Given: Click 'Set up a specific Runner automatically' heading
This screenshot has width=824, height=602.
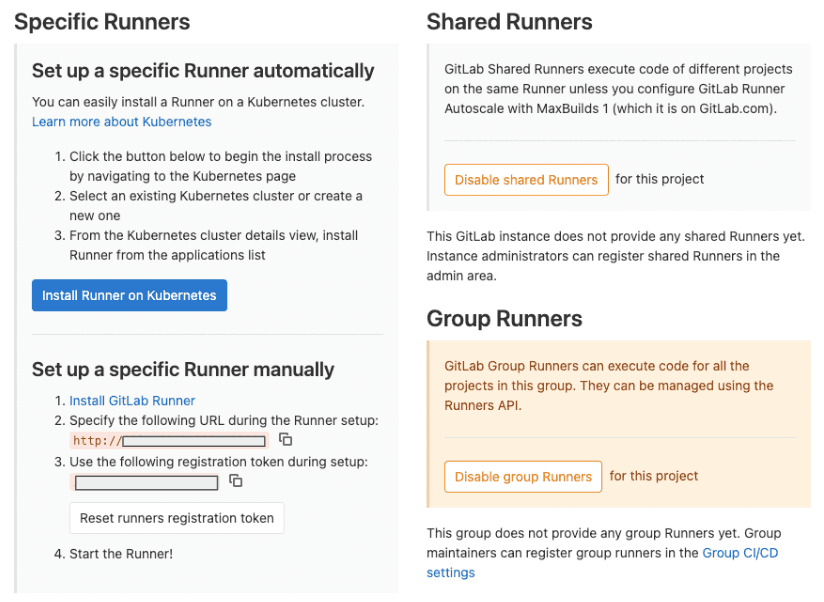Looking at the screenshot, I should tap(203, 71).
